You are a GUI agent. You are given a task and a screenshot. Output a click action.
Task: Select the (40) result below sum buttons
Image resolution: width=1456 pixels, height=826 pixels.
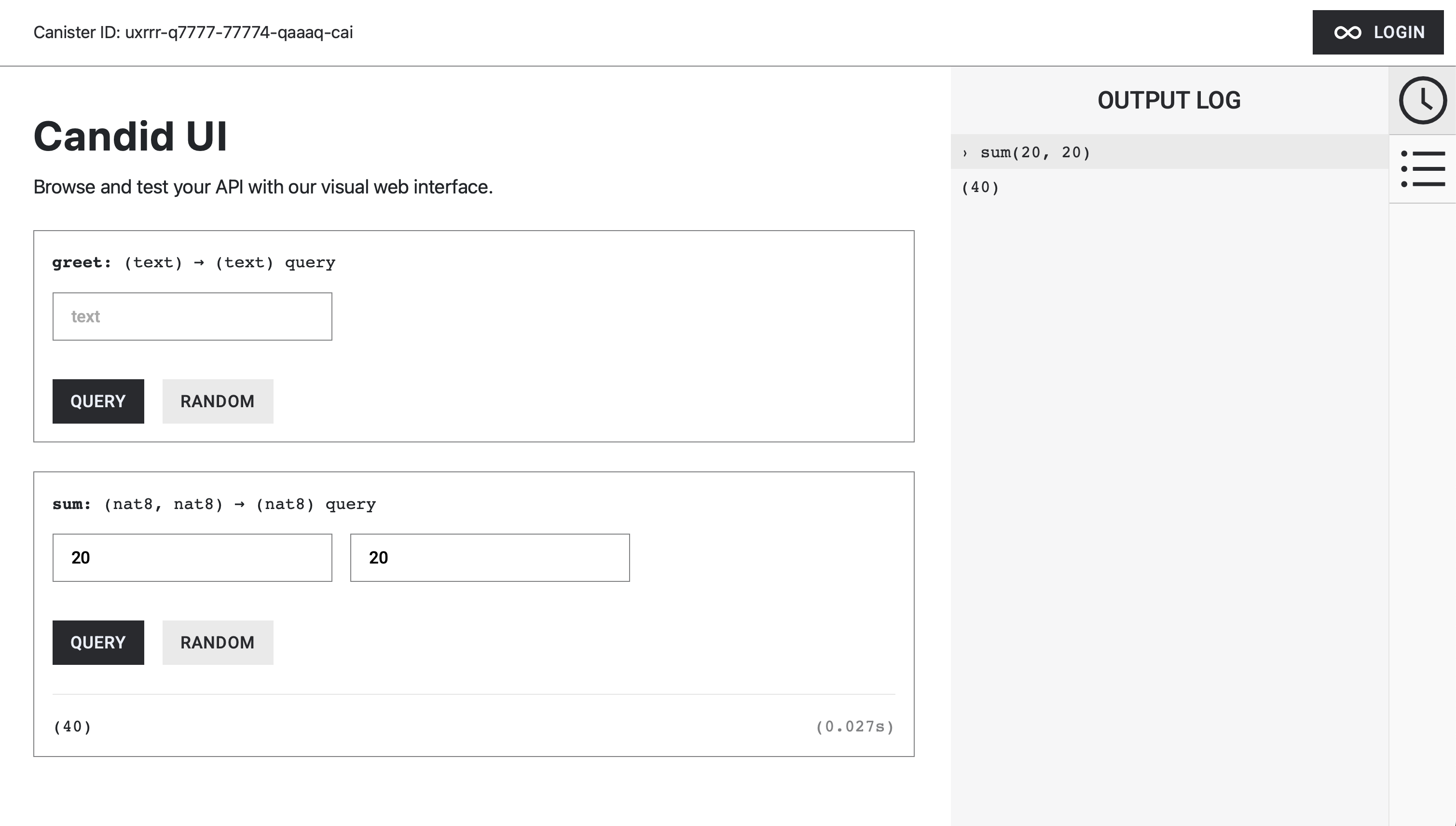coord(72,727)
